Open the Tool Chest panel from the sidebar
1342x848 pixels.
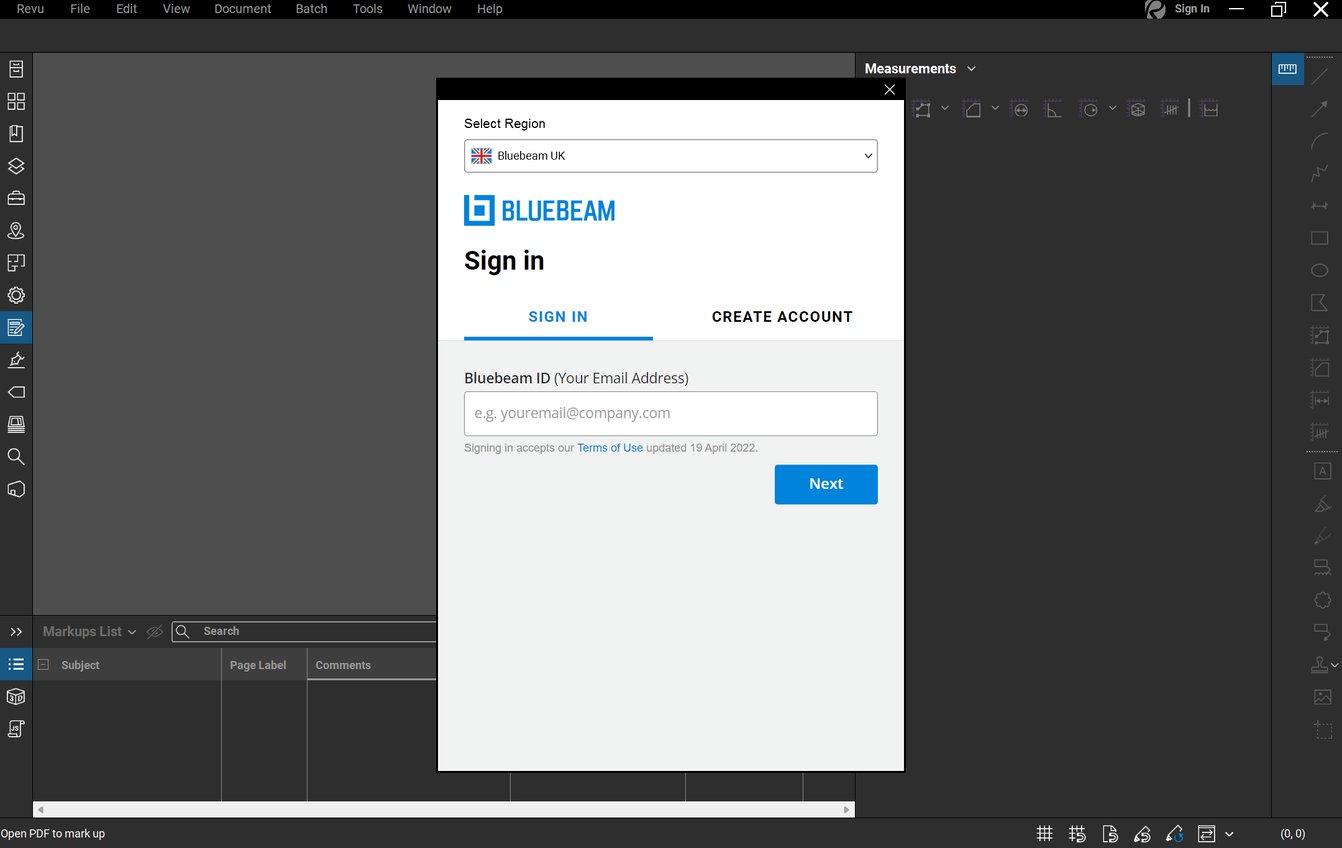coord(15,198)
